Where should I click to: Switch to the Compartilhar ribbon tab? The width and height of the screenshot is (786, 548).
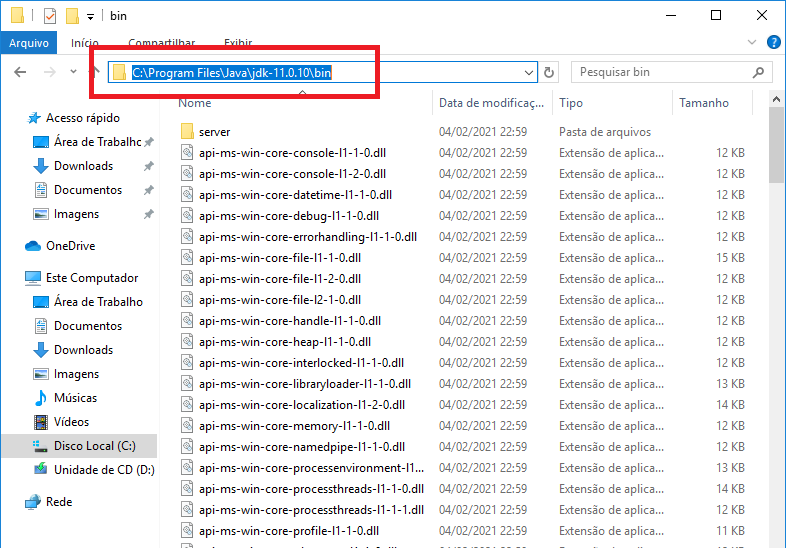coord(161,43)
